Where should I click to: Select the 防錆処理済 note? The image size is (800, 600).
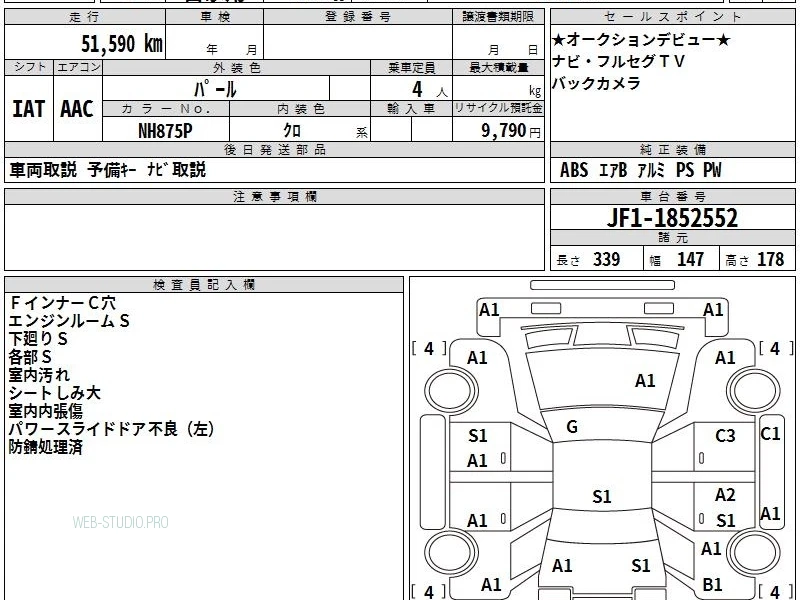(45, 447)
